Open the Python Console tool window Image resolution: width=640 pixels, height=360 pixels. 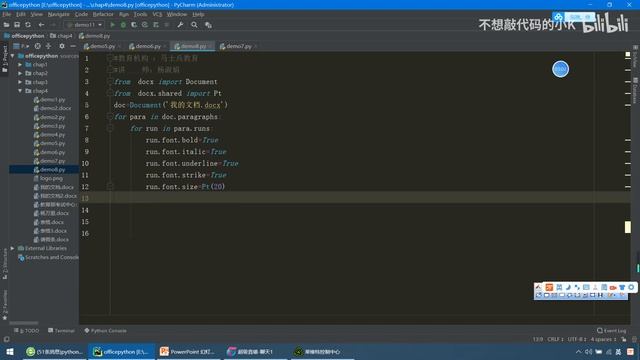click(105, 331)
